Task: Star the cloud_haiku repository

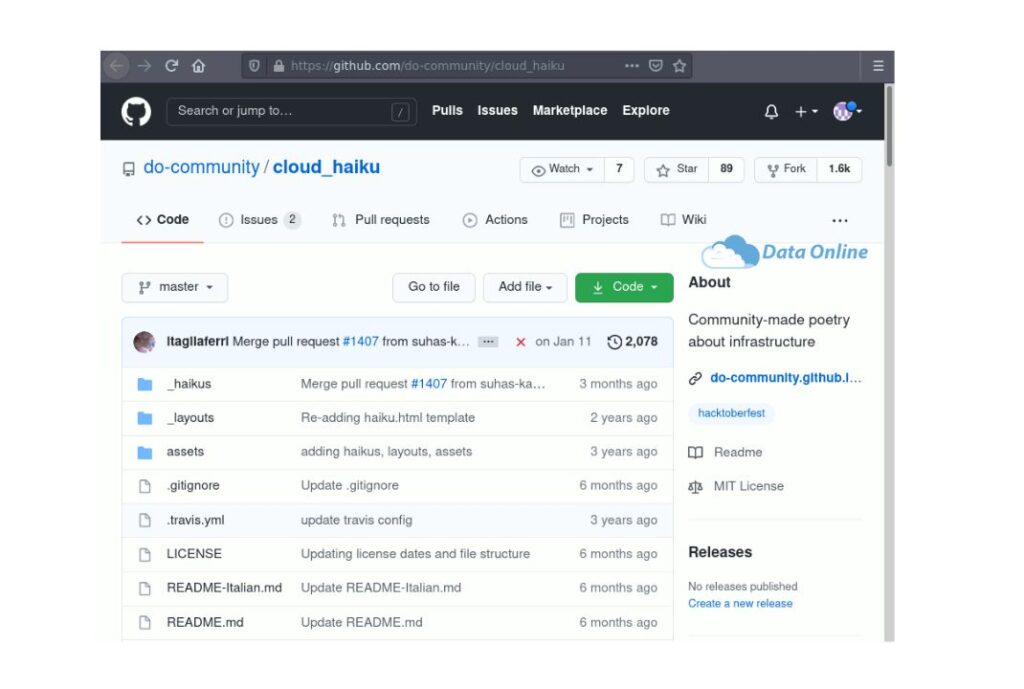Action: click(677, 169)
